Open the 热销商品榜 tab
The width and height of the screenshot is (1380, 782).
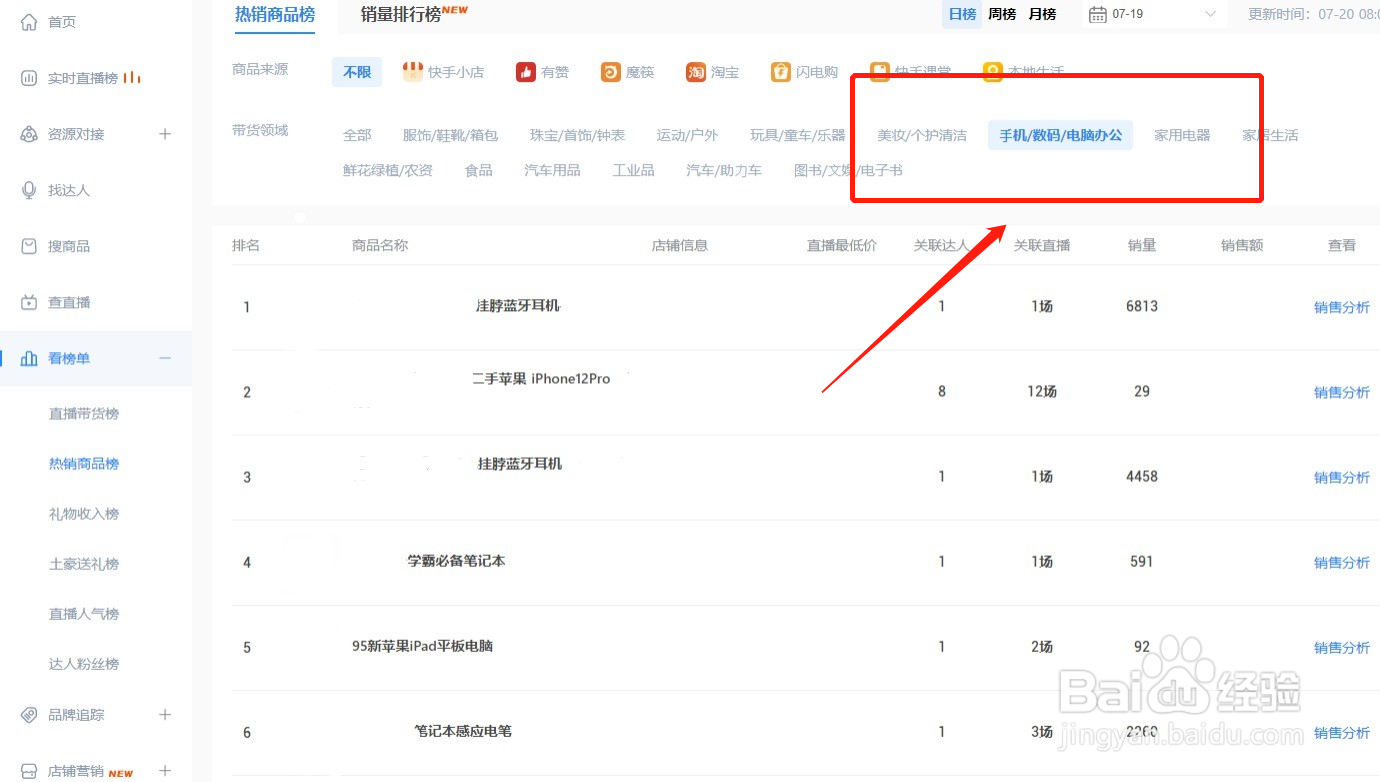(275, 14)
